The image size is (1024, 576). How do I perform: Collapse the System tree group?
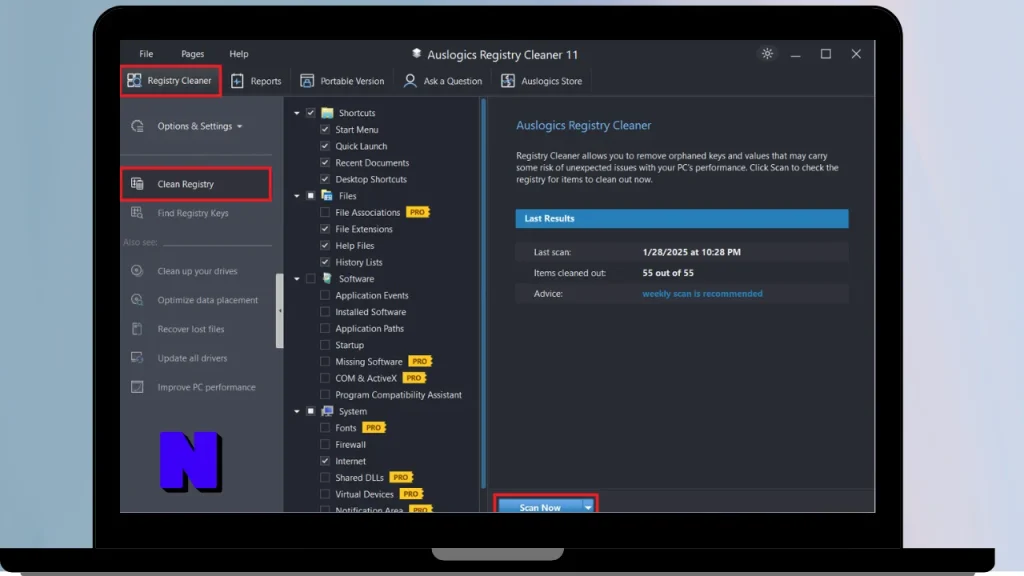pos(296,411)
